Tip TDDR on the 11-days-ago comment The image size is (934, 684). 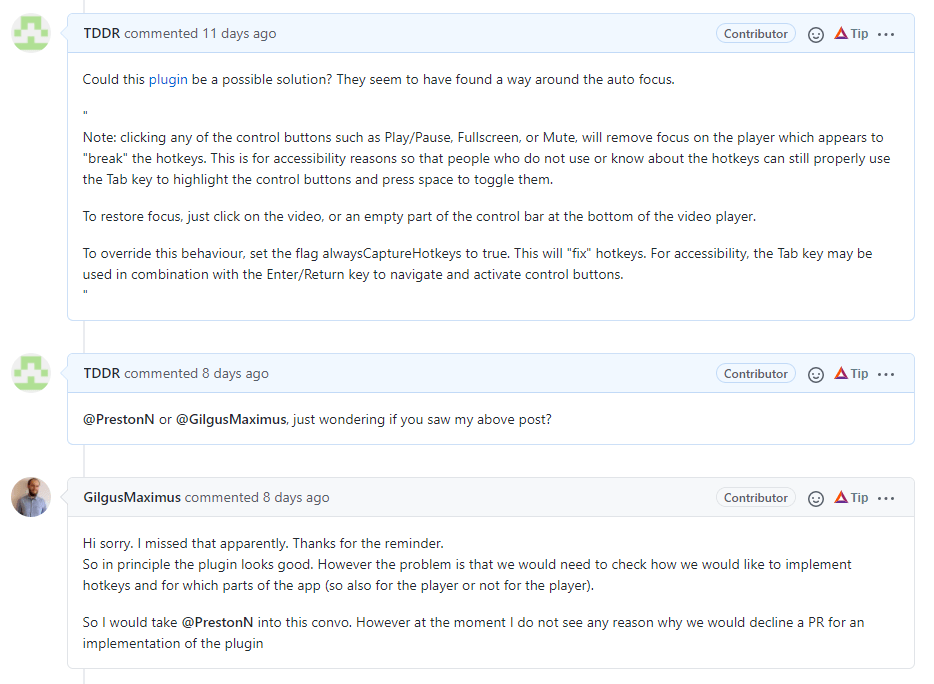point(851,34)
